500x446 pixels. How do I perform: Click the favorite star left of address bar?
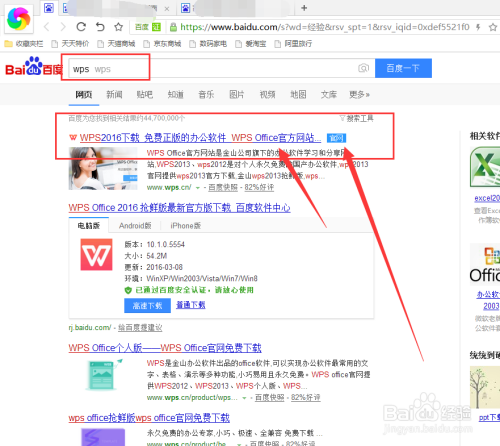tap(118, 27)
